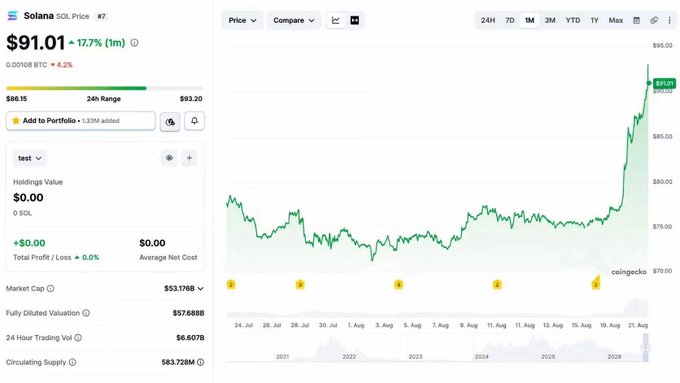Open the calendar date range picker
This screenshot has width=680, height=383.
coord(636,20)
